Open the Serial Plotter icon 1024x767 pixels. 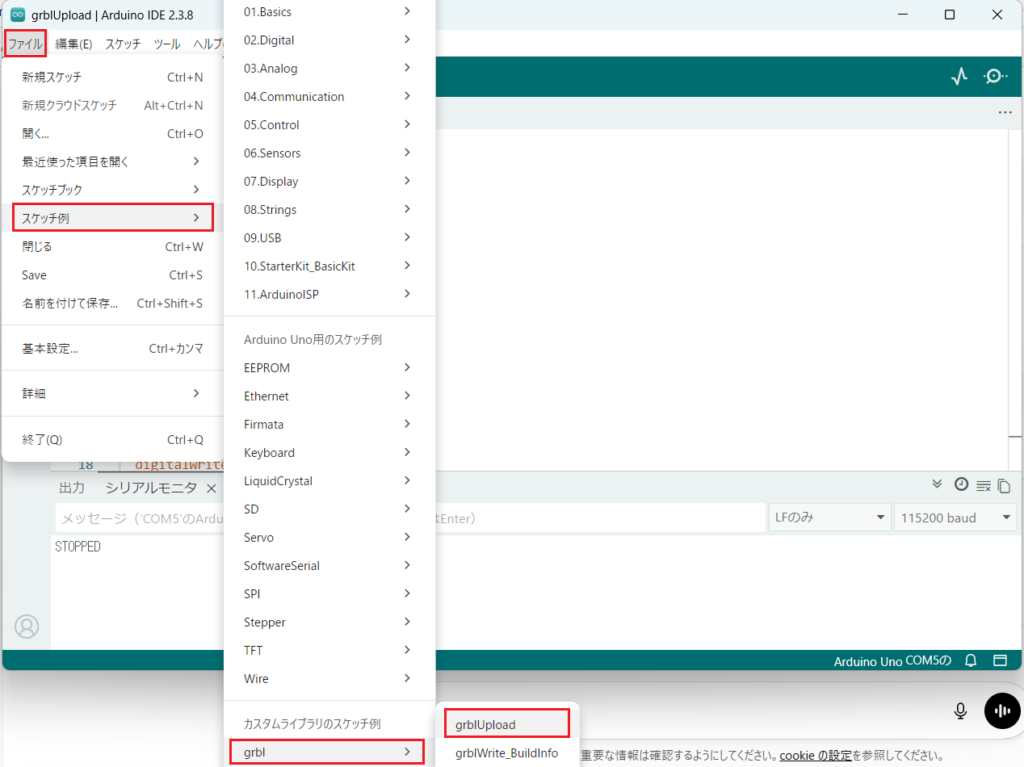[959, 77]
